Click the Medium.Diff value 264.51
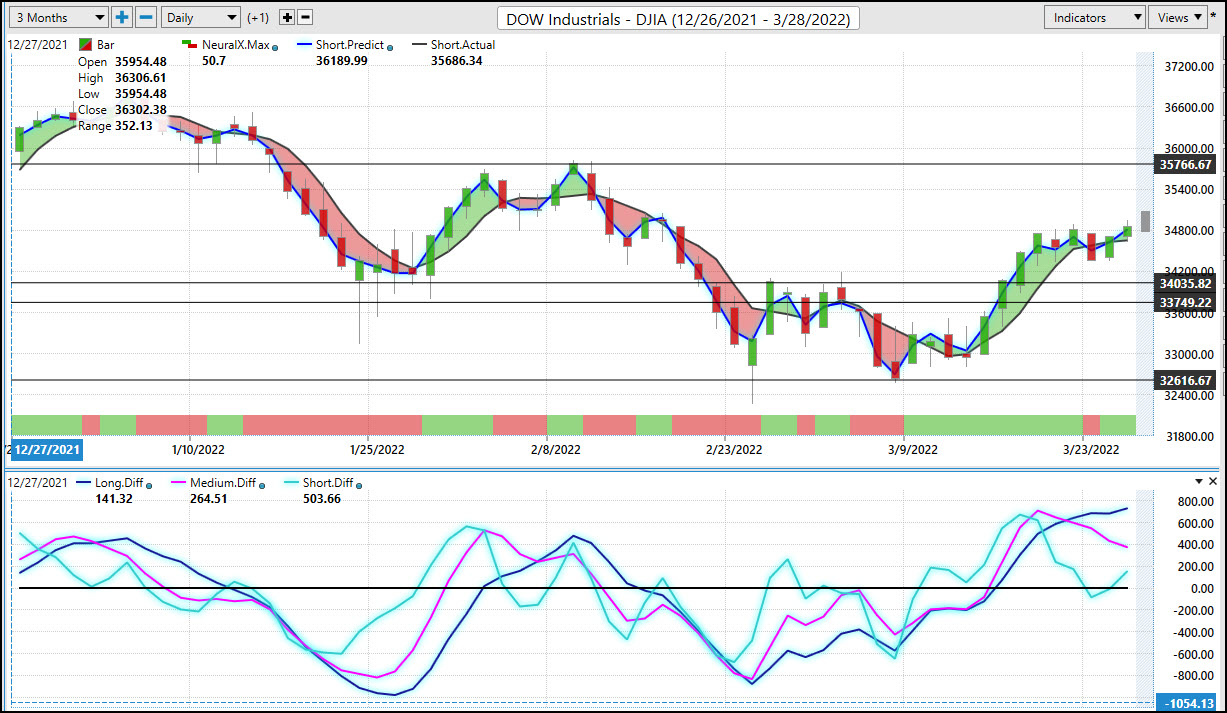This screenshot has width=1227, height=713. pos(210,498)
